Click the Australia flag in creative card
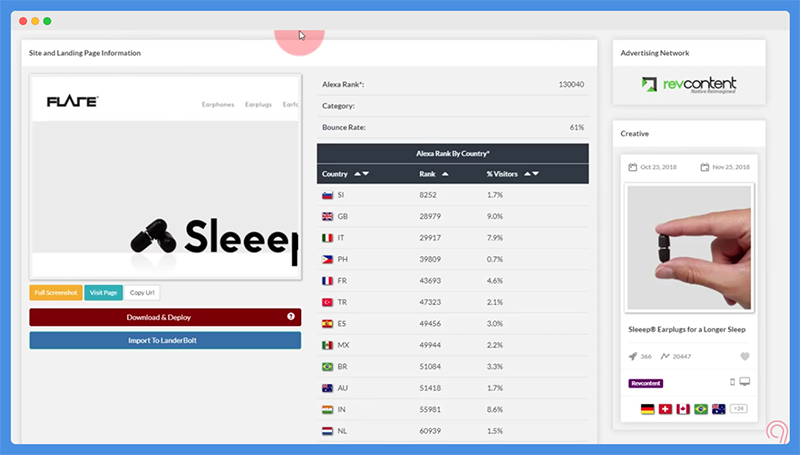Image resolution: width=800 pixels, height=455 pixels. tap(719, 409)
